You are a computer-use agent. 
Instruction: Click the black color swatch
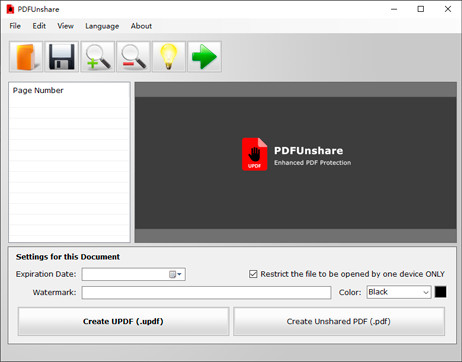click(440, 292)
